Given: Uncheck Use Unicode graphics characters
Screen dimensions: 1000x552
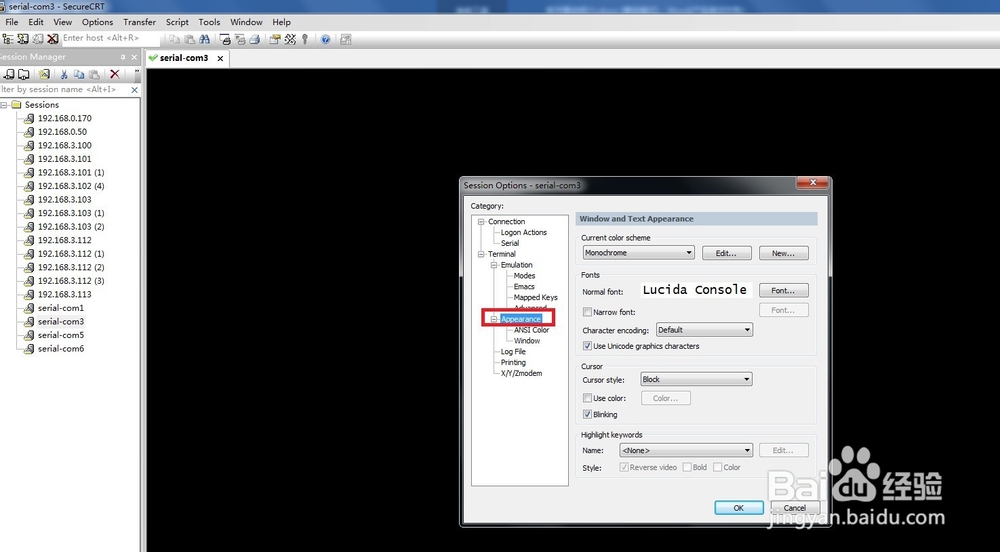Looking at the screenshot, I should 587,346.
